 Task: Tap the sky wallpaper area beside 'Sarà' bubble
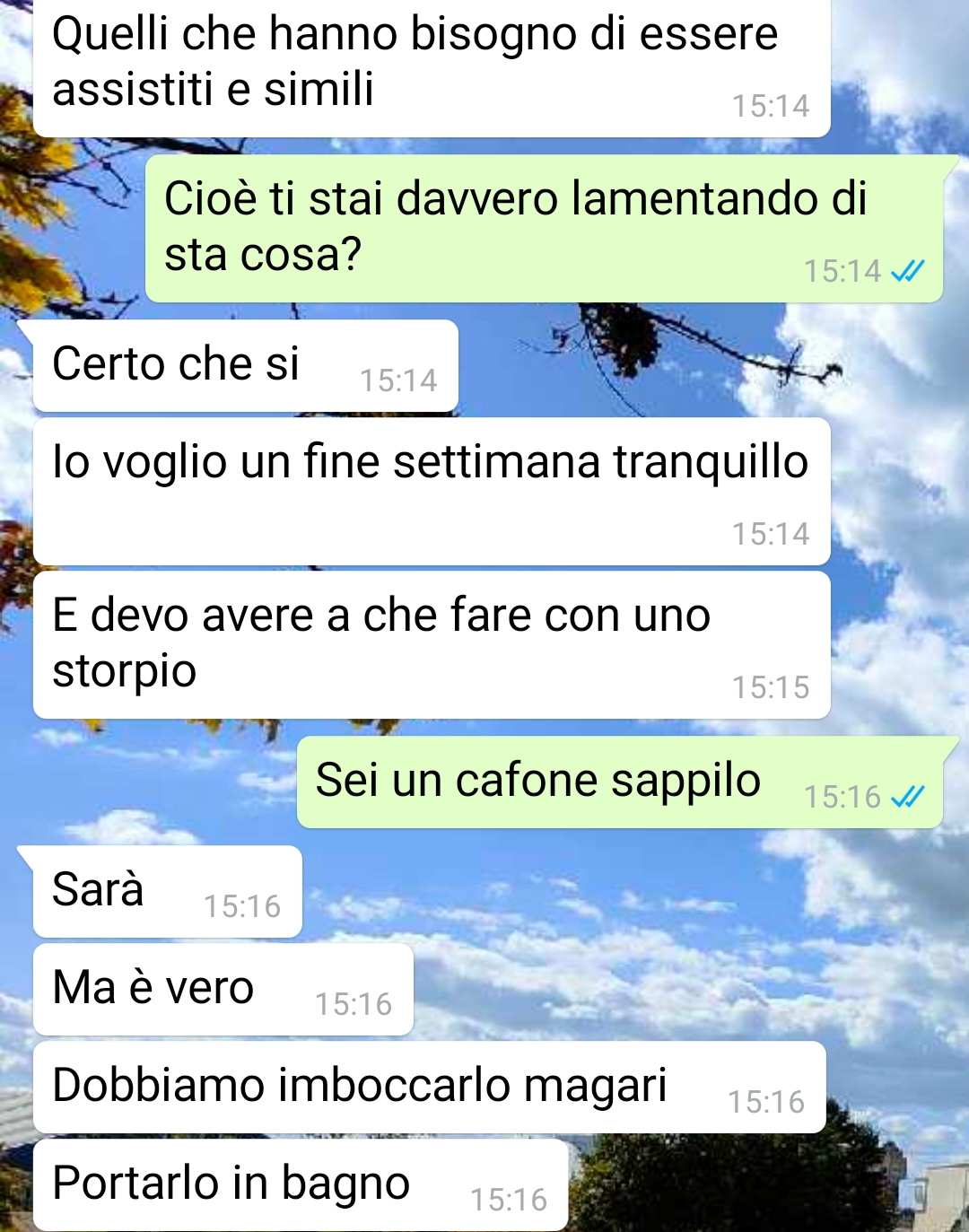[628, 891]
